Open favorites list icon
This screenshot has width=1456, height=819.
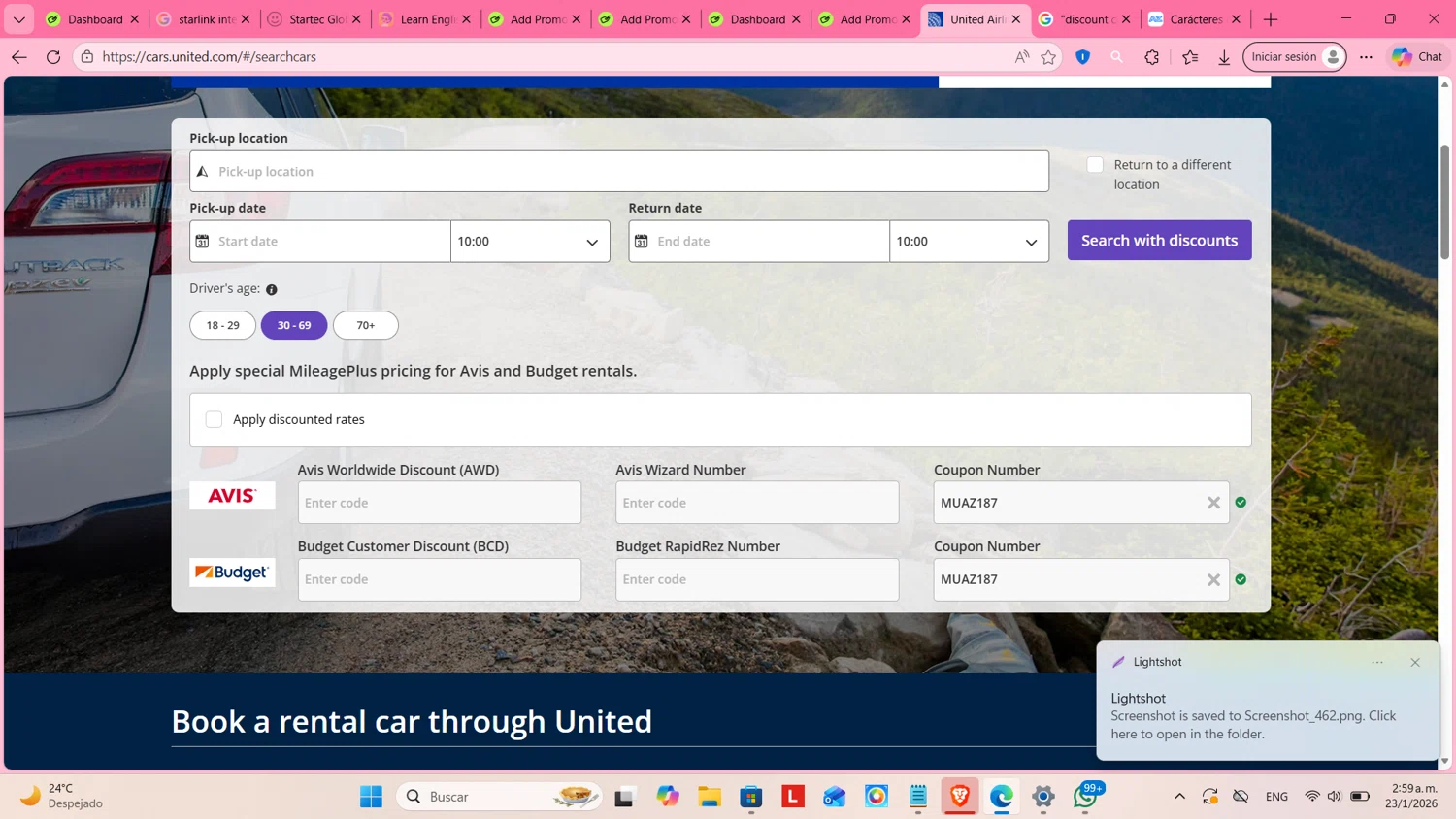(x=1190, y=57)
